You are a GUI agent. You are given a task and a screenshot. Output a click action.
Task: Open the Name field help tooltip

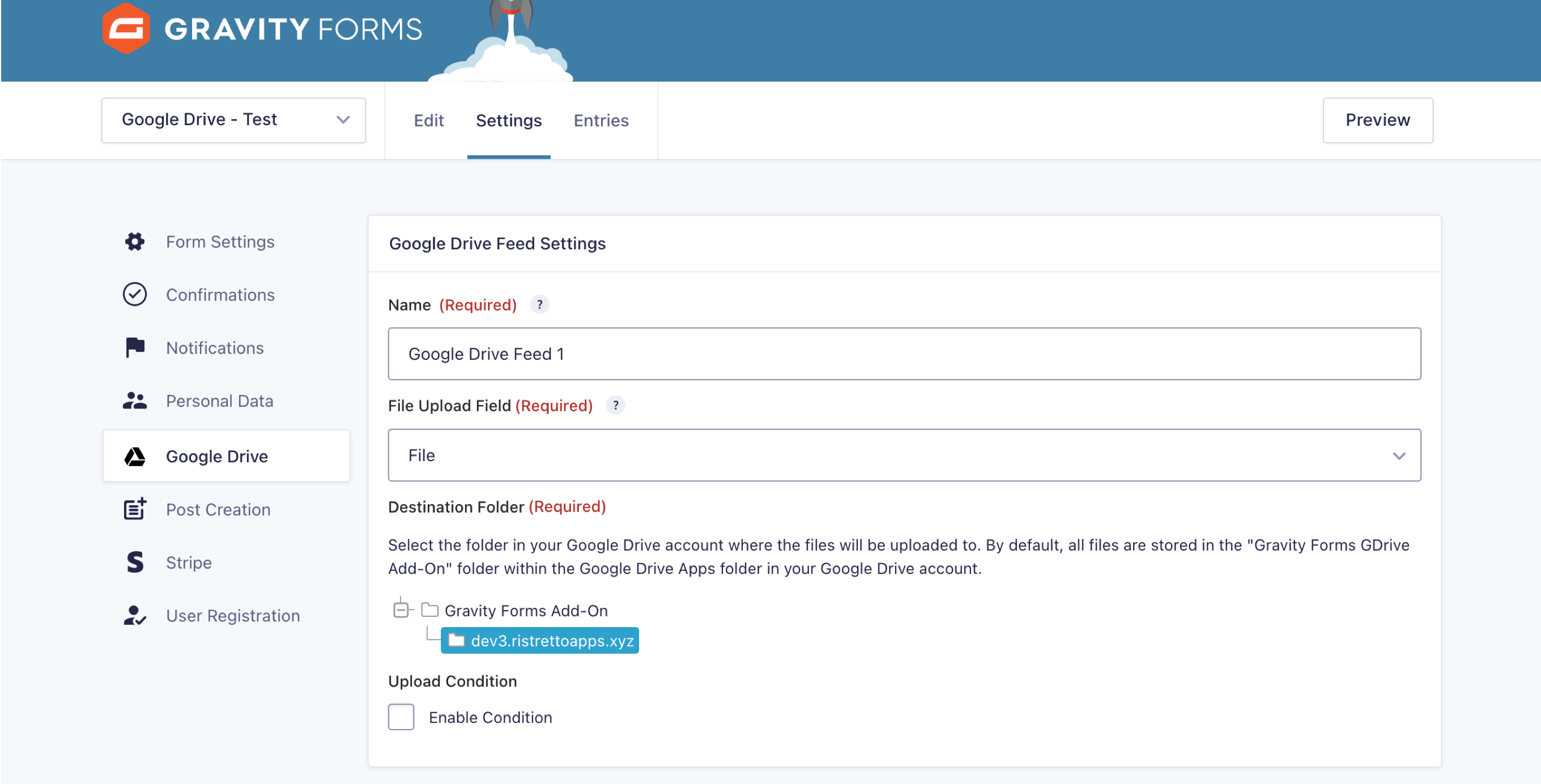(x=540, y=304)
